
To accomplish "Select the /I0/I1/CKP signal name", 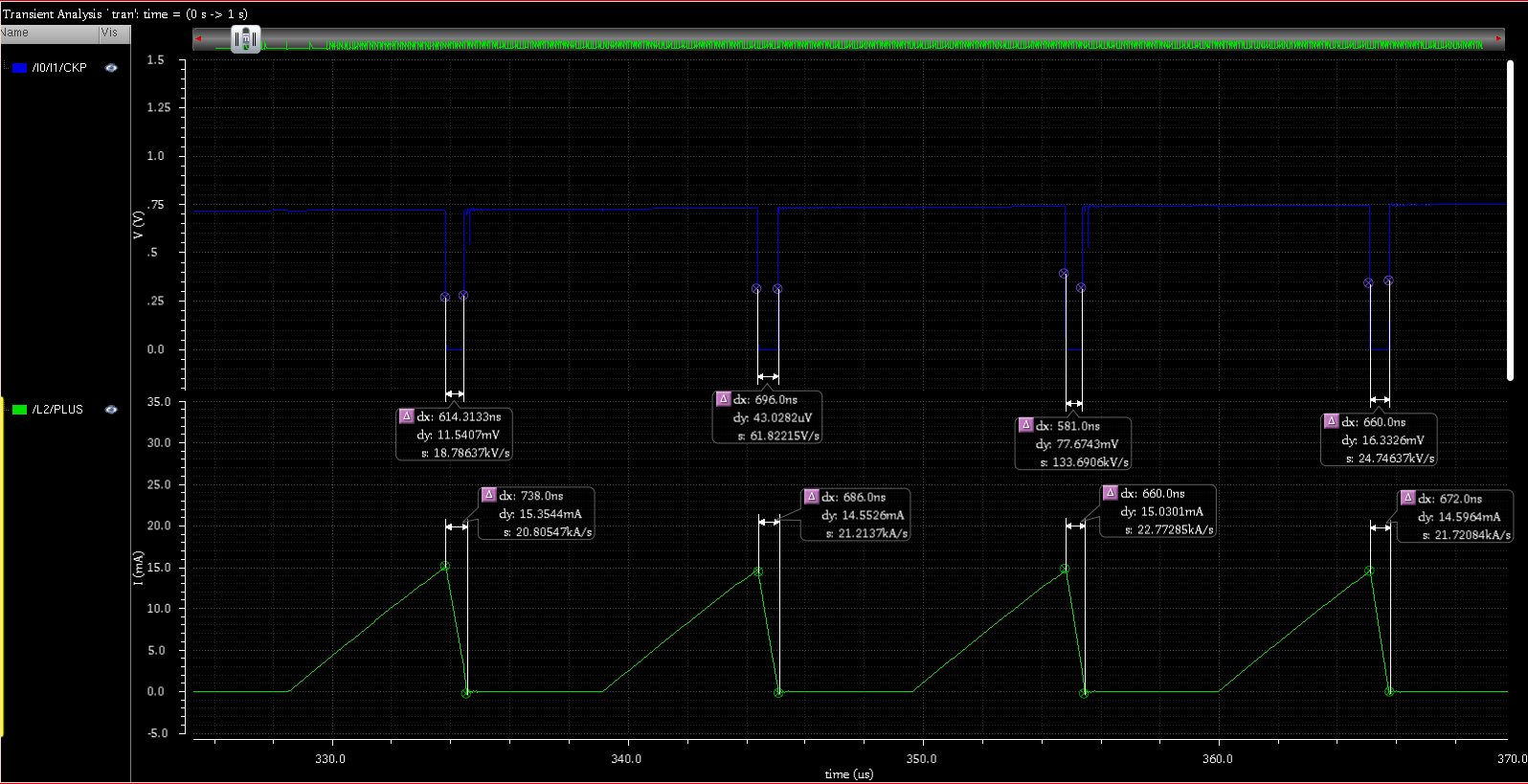I will 59,68.
